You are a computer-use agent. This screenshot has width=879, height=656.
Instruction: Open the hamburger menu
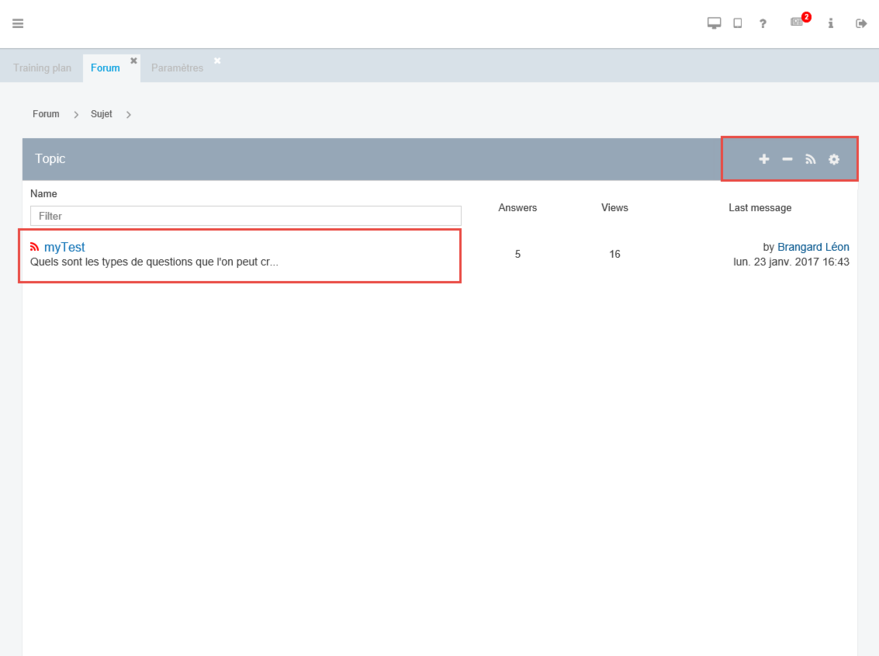(18, 24)
